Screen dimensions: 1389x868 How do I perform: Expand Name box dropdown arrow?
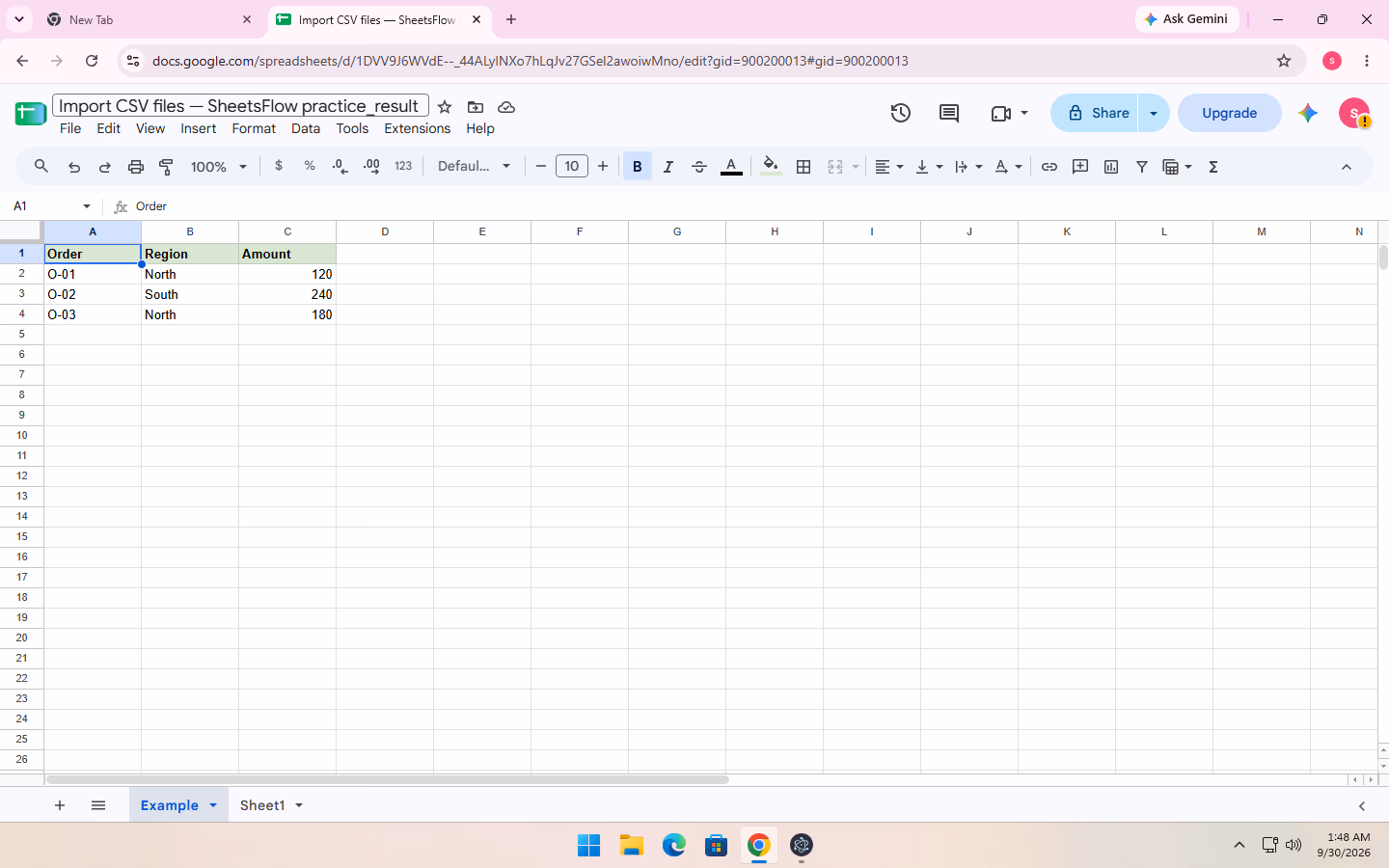tap(87, 206)
